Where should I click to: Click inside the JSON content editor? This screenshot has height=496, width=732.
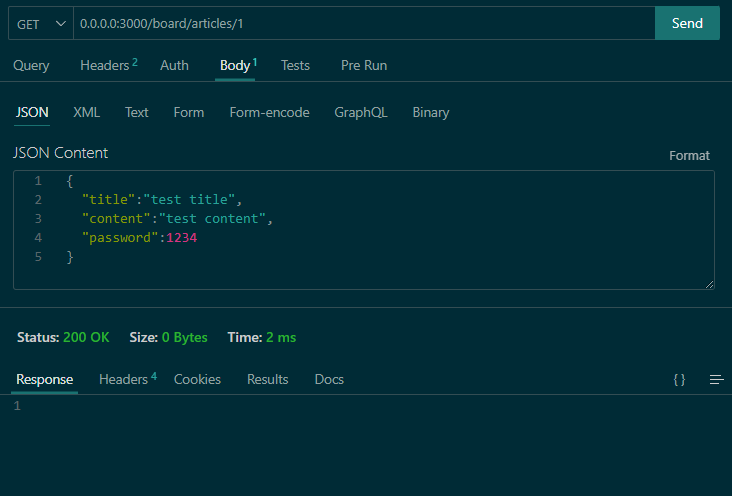coord(364,230)
